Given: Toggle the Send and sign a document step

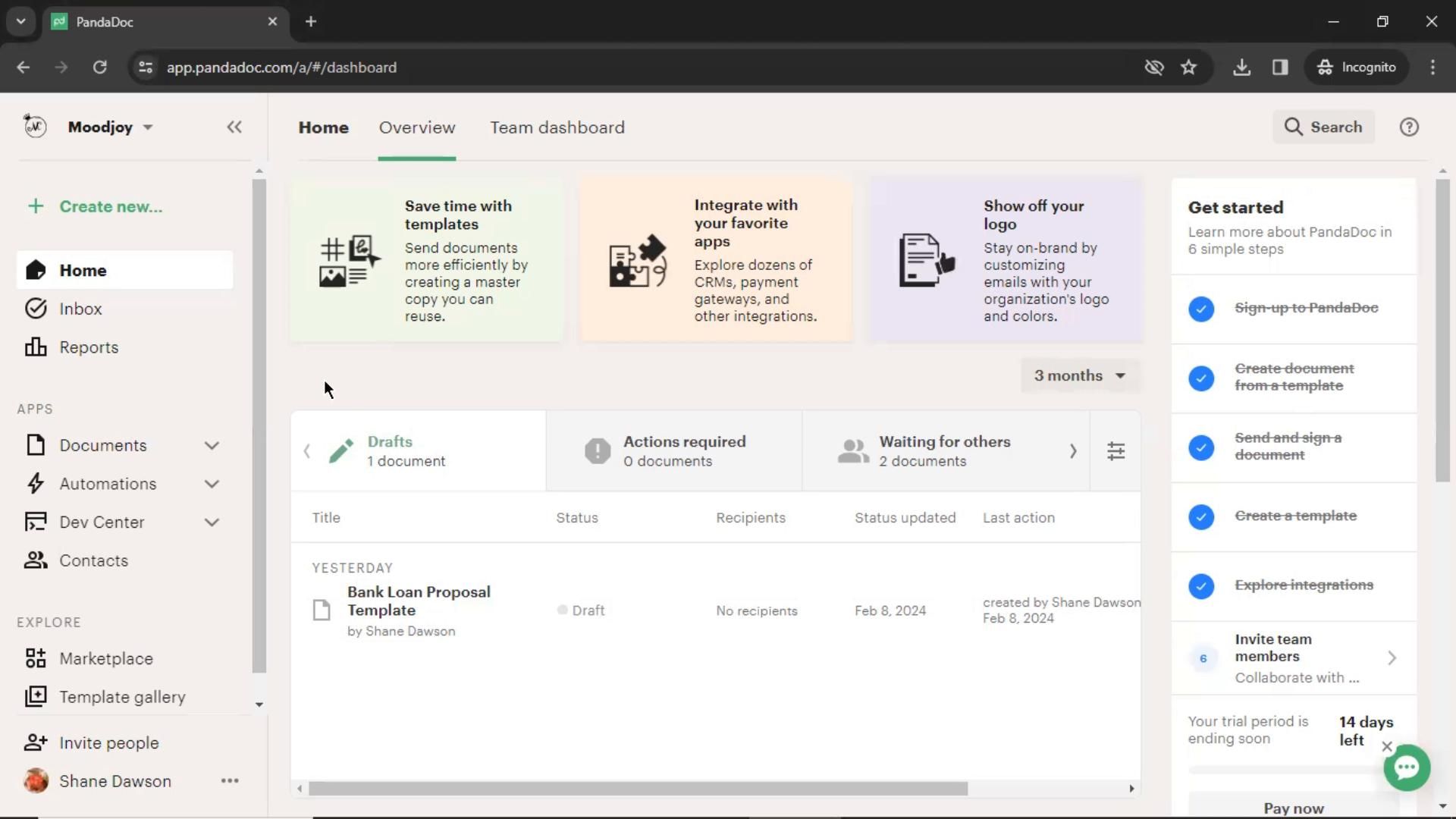Looking at the screenshot, I should click(1200, 447).
